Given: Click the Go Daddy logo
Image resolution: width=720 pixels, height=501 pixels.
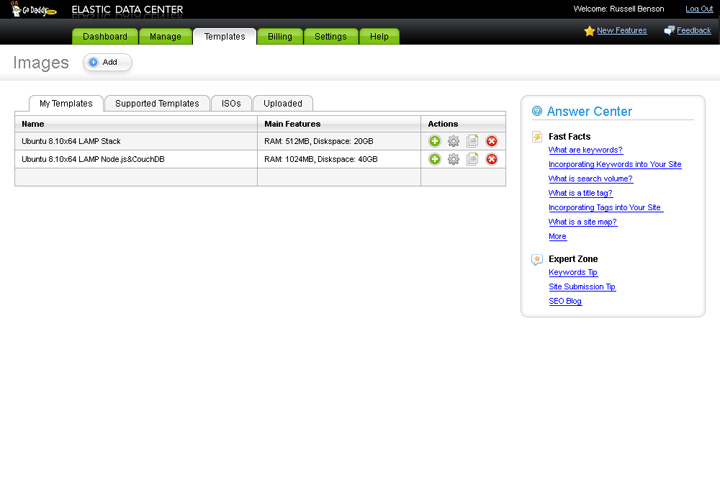Looking at the screenshot, I should [33, 10].
